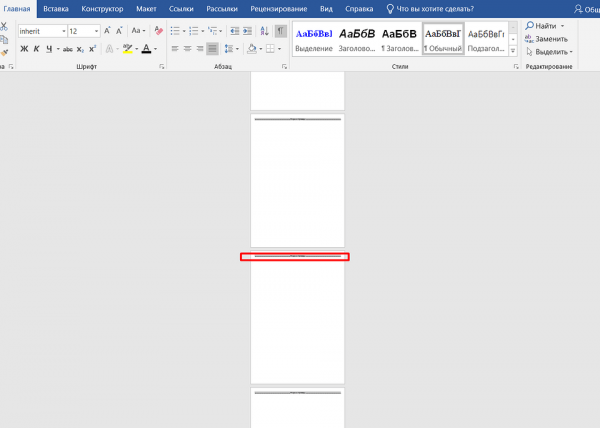Image resolution: width=600 pixels, height=428 pixels.
Task: Open the Выделить selection menu
Action: [549, 52]
